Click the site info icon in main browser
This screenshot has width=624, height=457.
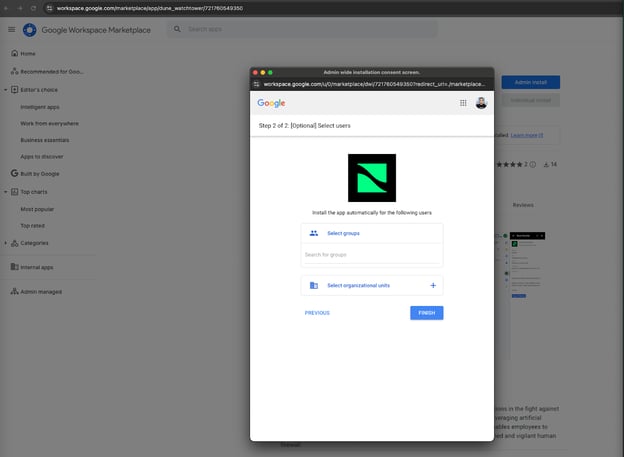click(49, 8)
